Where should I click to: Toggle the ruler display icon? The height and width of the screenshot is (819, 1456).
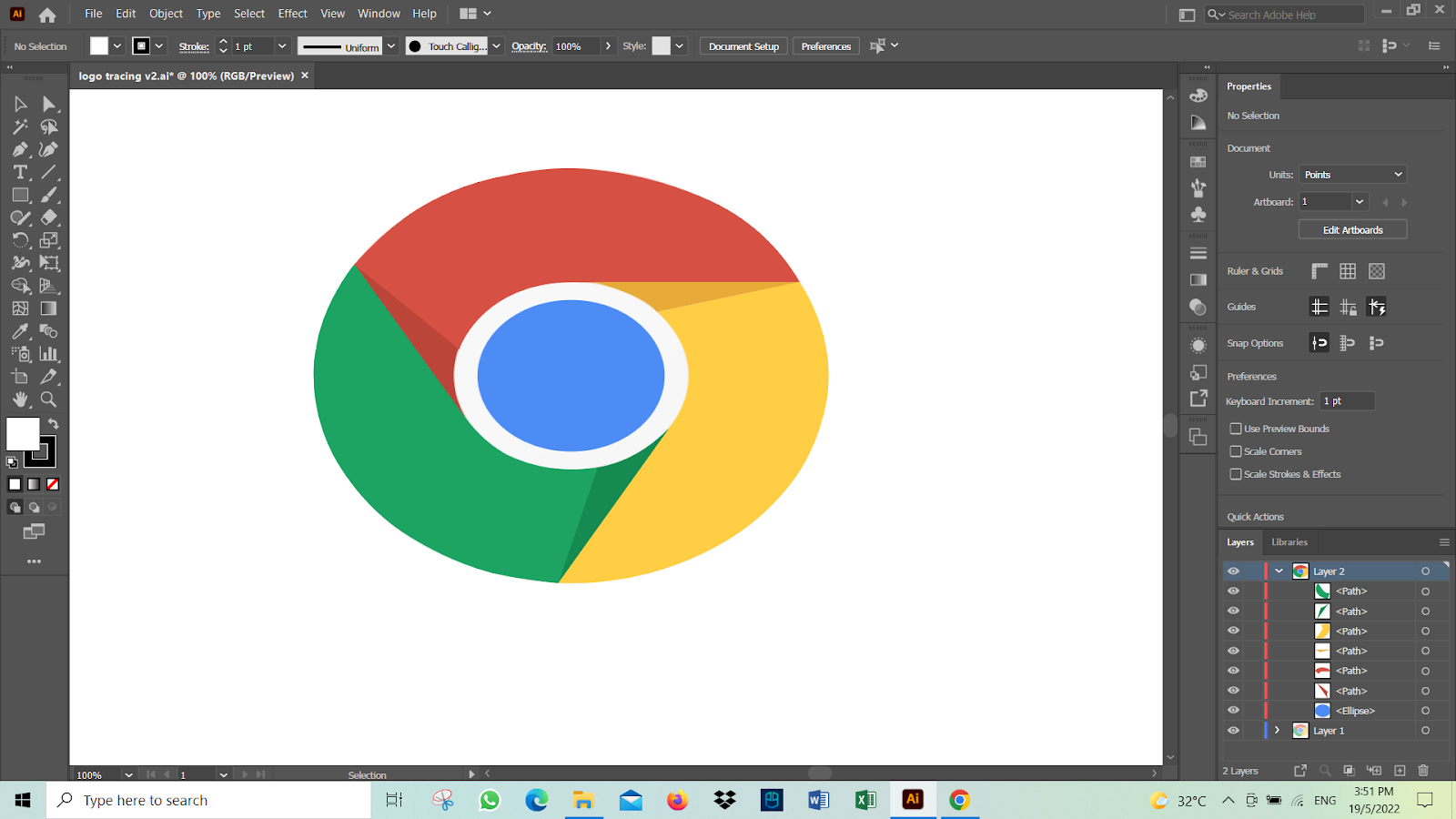(x=1319, y=271)
